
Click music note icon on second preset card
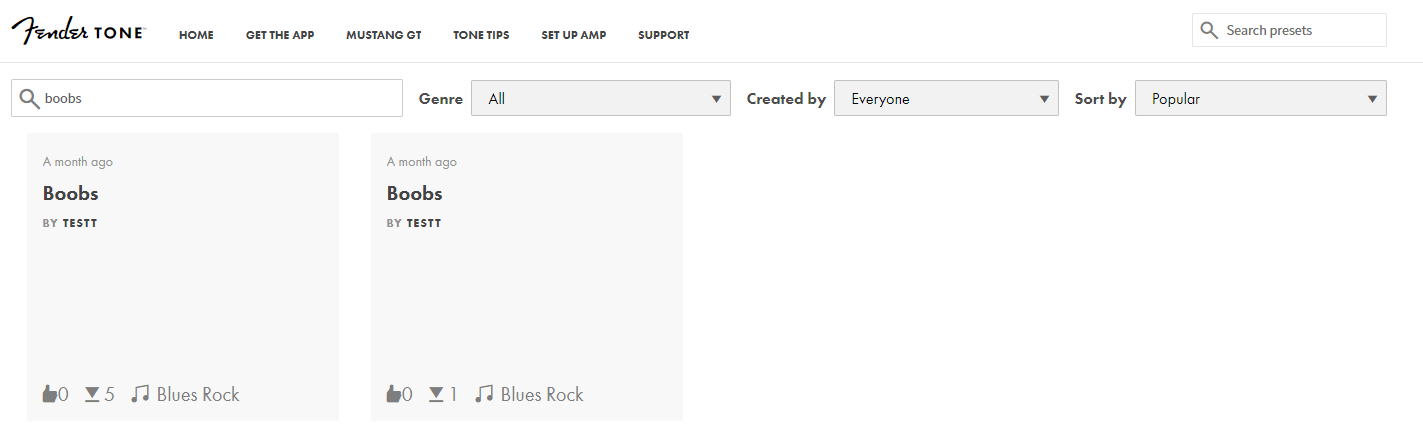tap(484, 394)
